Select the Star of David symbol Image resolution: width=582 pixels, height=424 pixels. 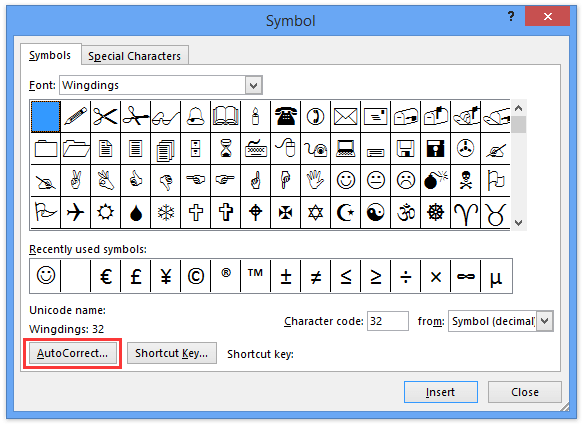coord(315,213)
